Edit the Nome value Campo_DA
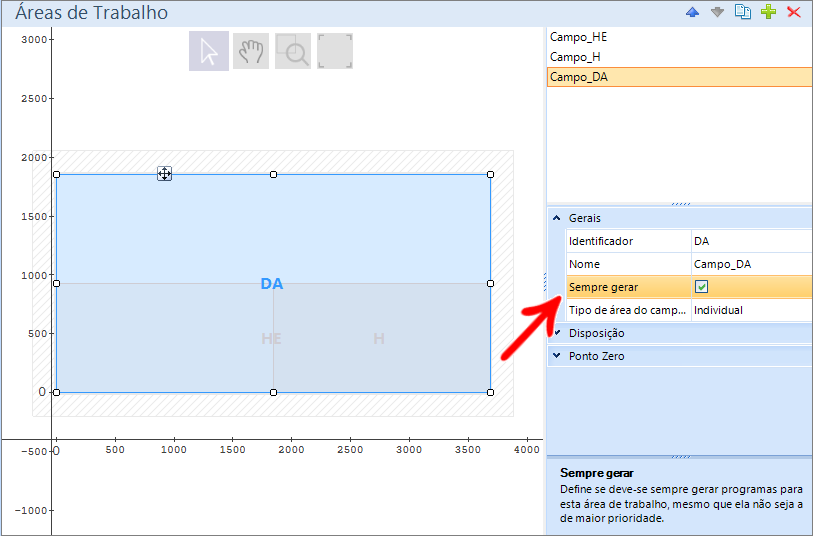This screenshot has height=536, width=813. tap(752, 264)
